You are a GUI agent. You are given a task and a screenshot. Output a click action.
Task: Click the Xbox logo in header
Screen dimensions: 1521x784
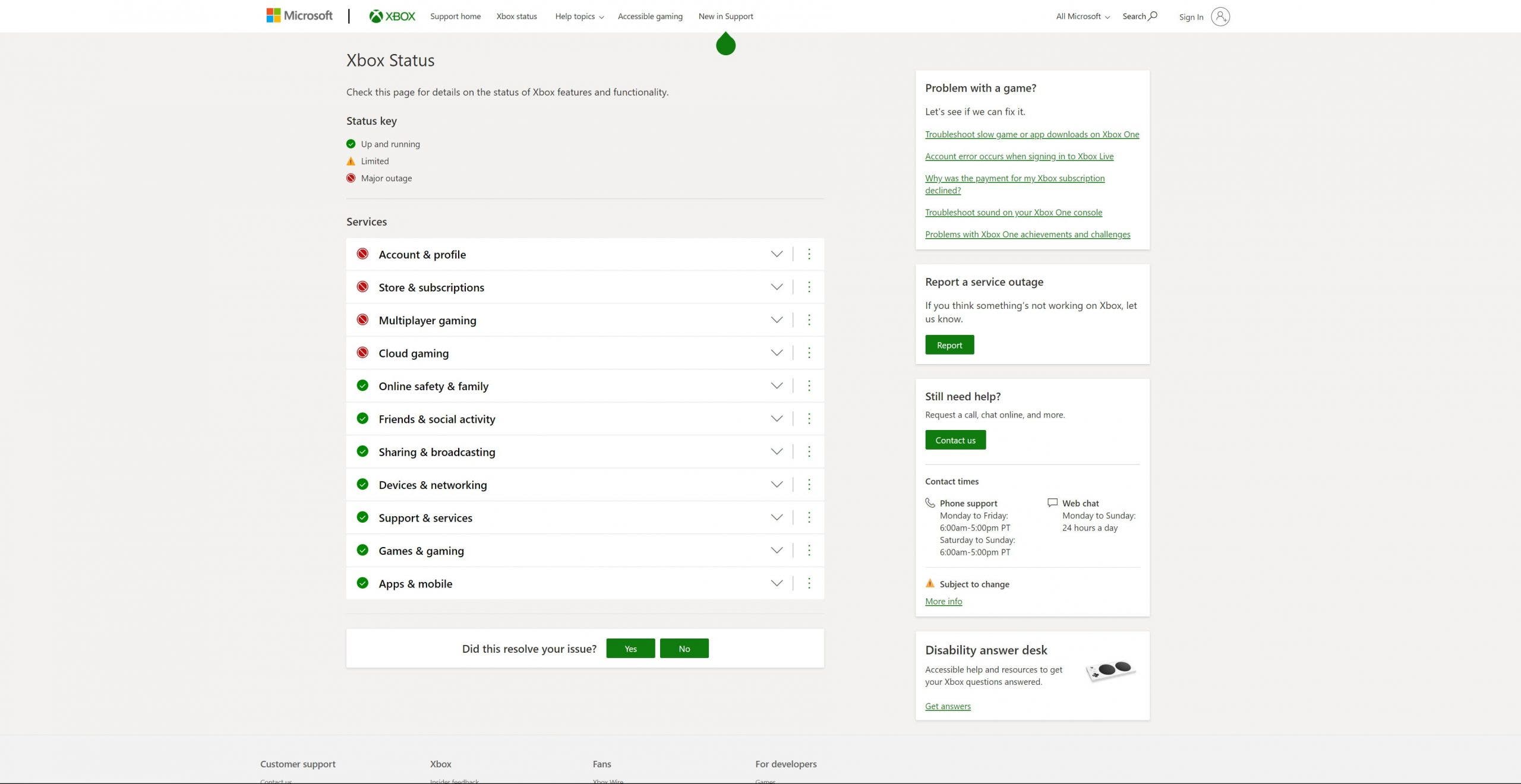tap(392, 16)
